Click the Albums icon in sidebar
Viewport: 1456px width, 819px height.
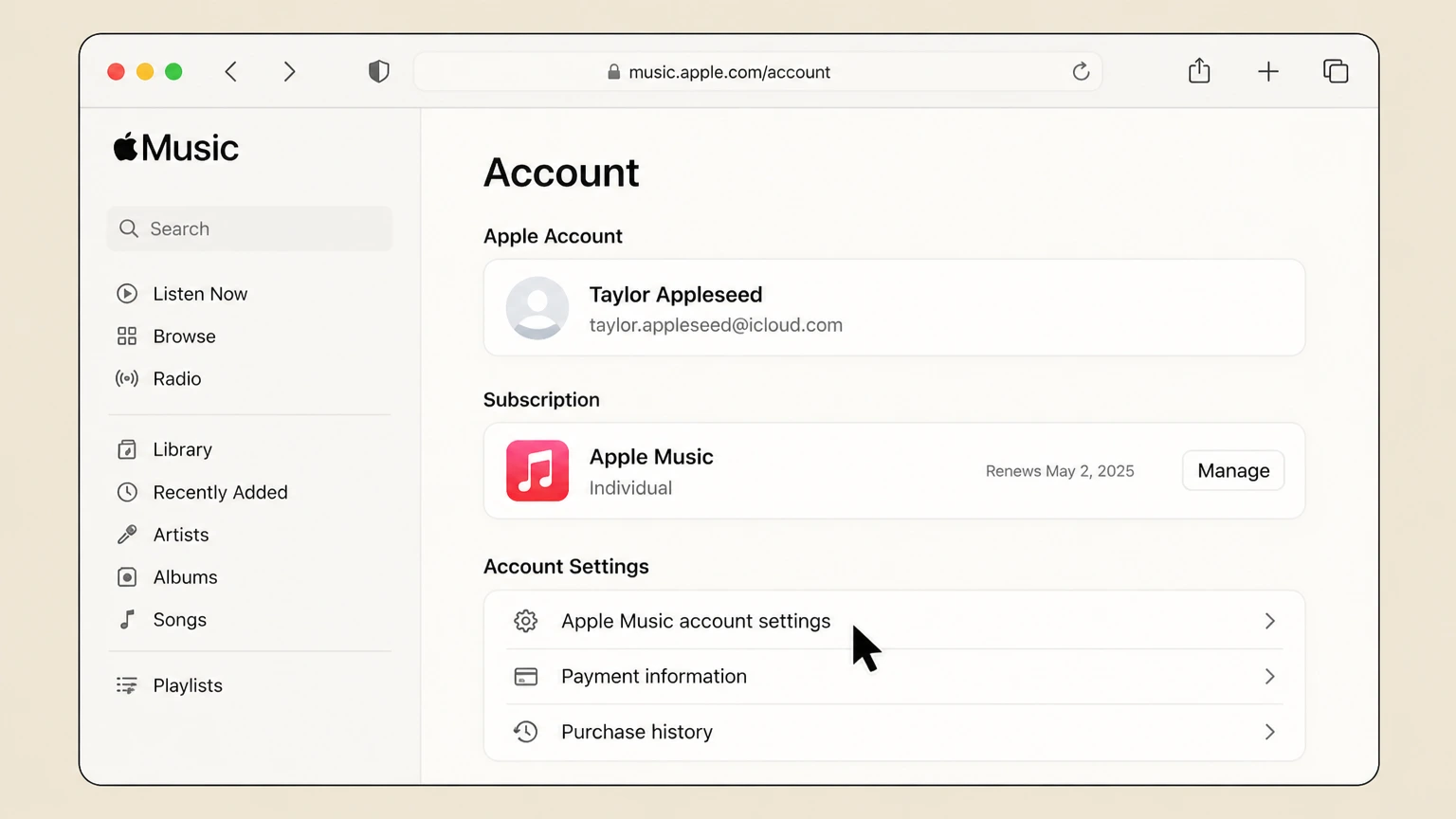(127, 577)
